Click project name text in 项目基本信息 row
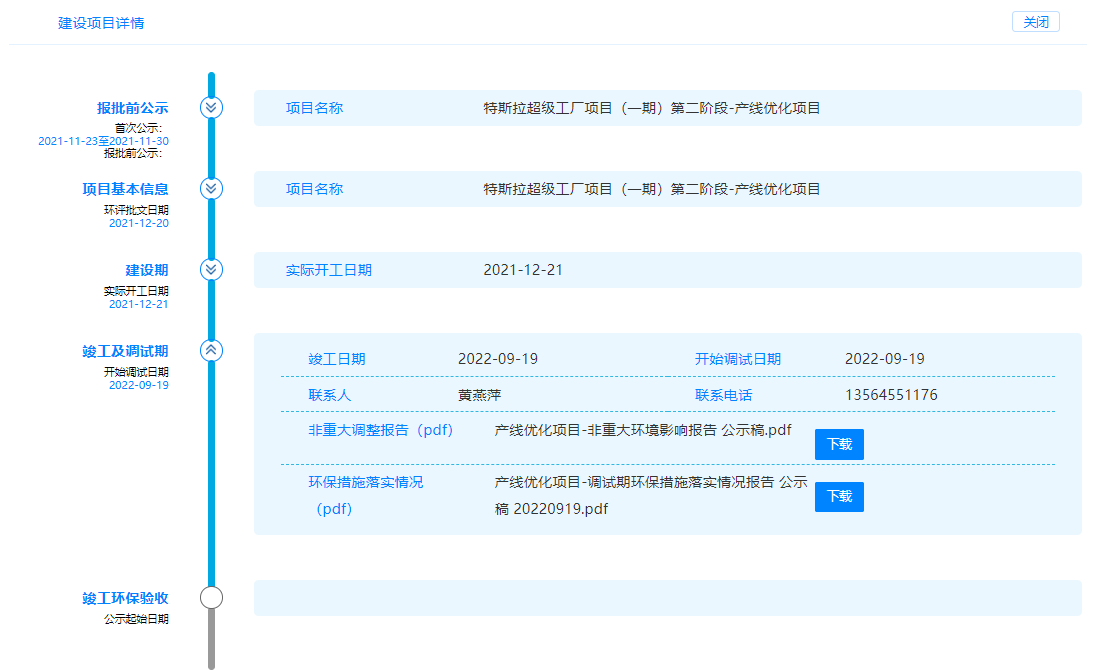The image size is (1095, 670). [652, 189]
